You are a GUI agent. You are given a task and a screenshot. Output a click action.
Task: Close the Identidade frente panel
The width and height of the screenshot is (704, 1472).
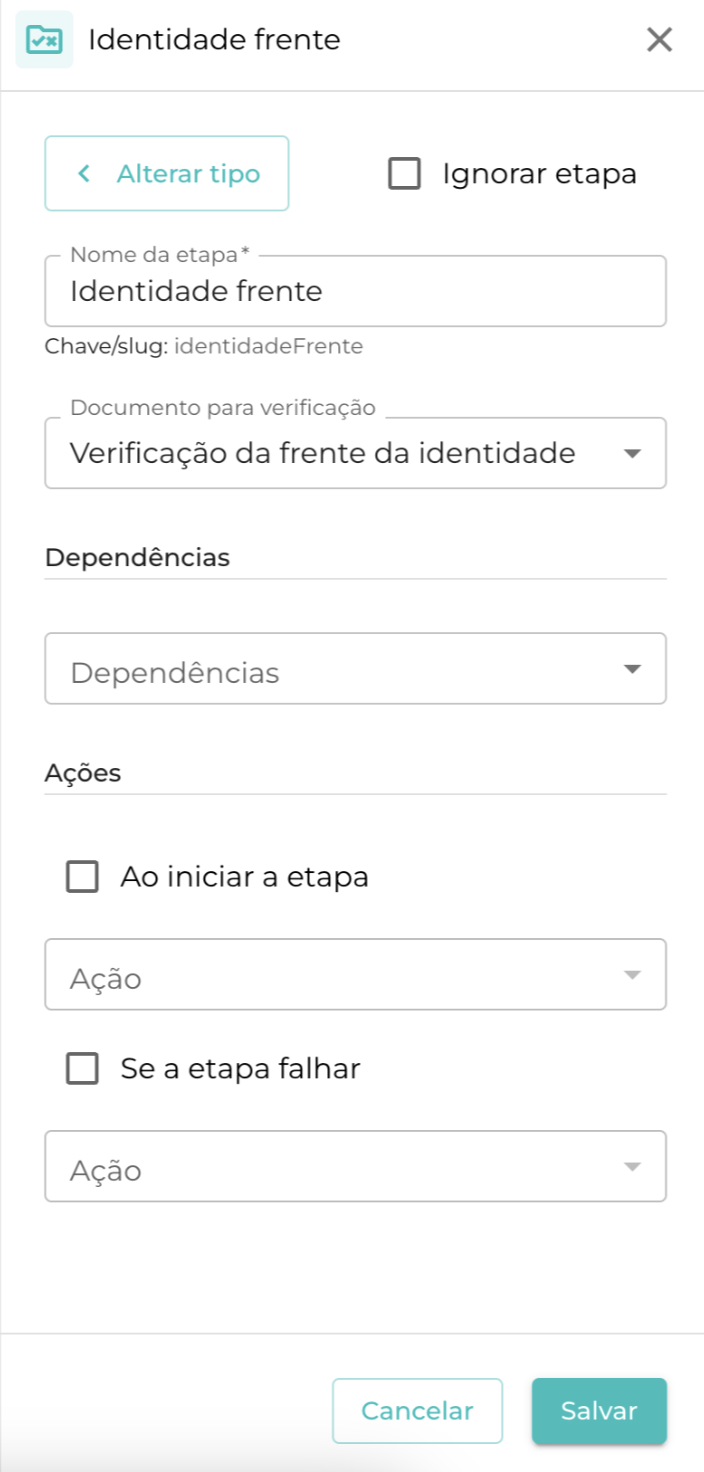coord(659,40)
